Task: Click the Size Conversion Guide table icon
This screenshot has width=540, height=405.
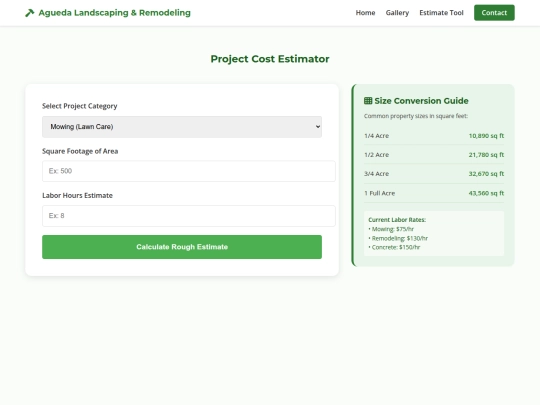Action: (368, 101)
